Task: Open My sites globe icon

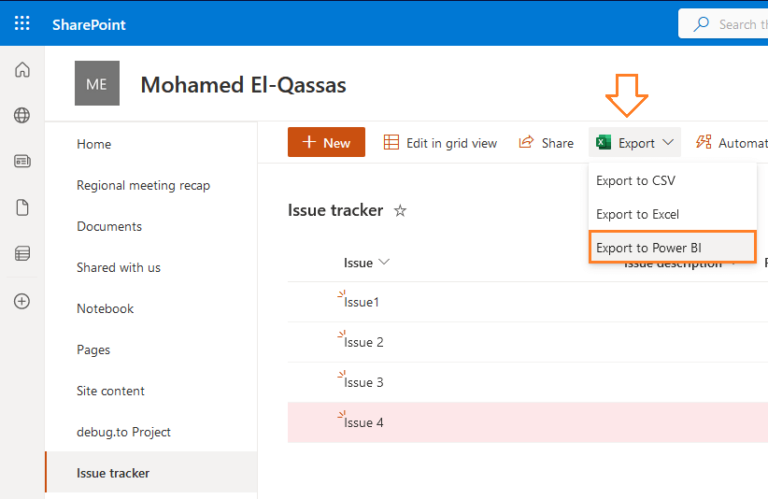Action: [22, 115]
